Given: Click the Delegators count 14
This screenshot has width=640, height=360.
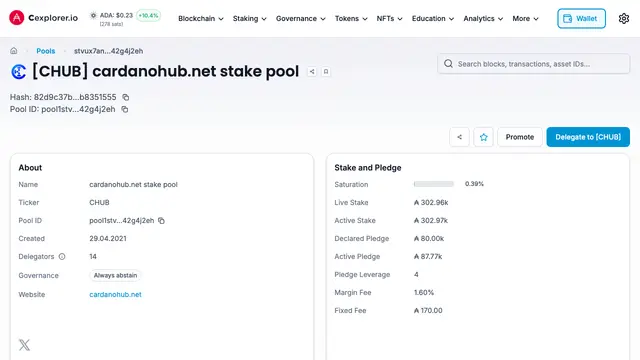Looking at the screenshot, I should [x=93, y=256].
